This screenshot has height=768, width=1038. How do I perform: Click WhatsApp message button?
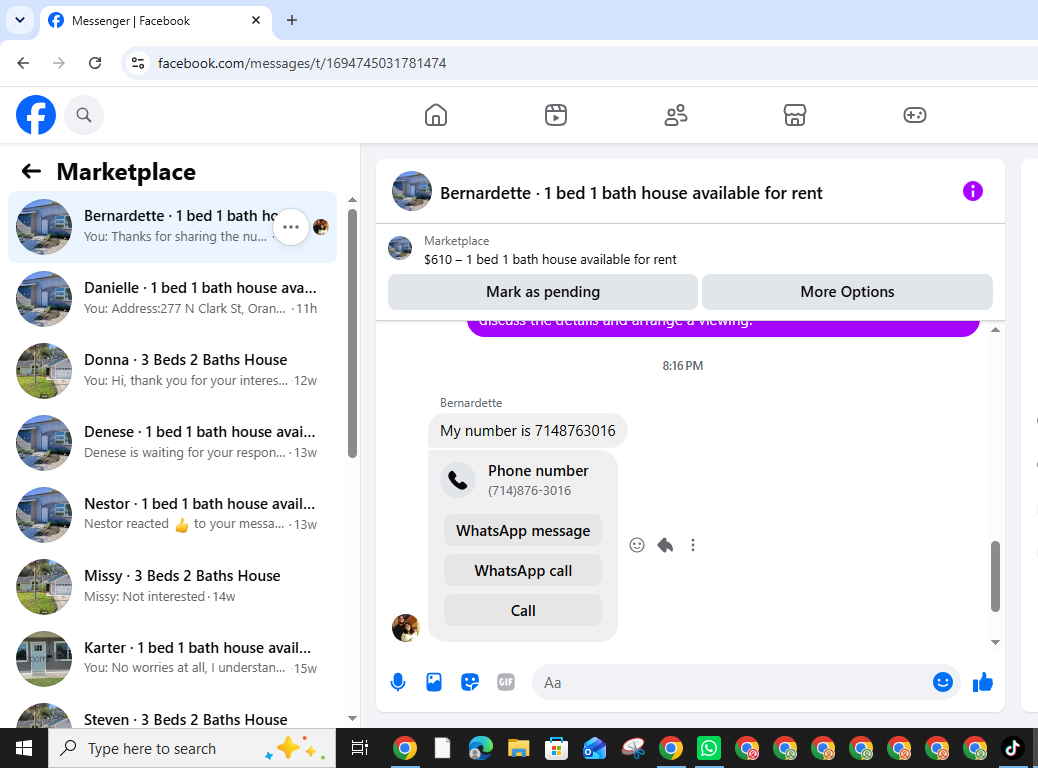[x=523, y=531]
